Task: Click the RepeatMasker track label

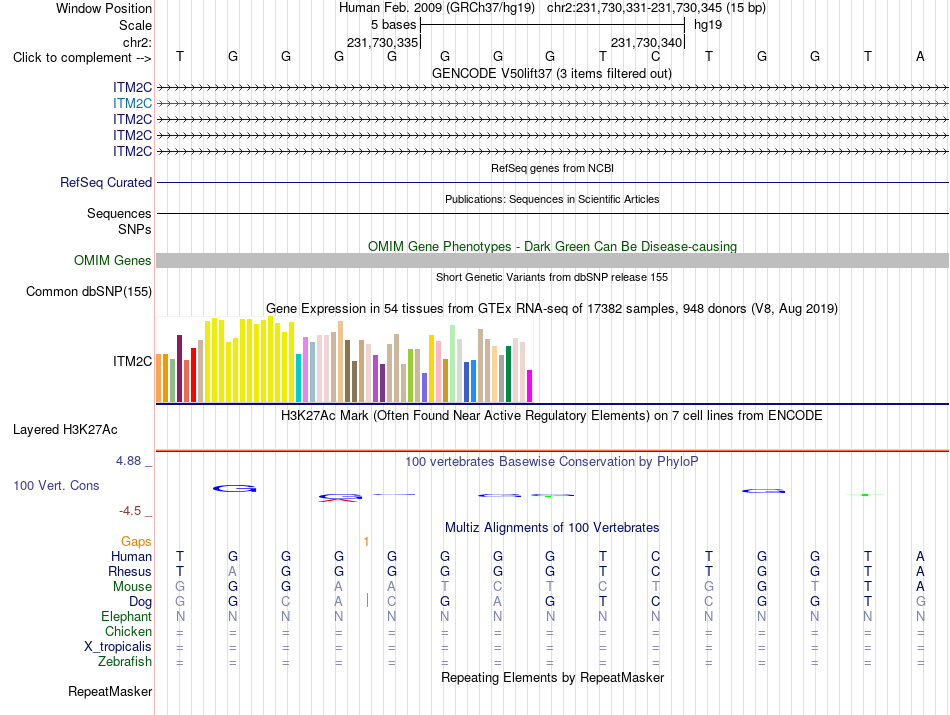Action: 110,691
